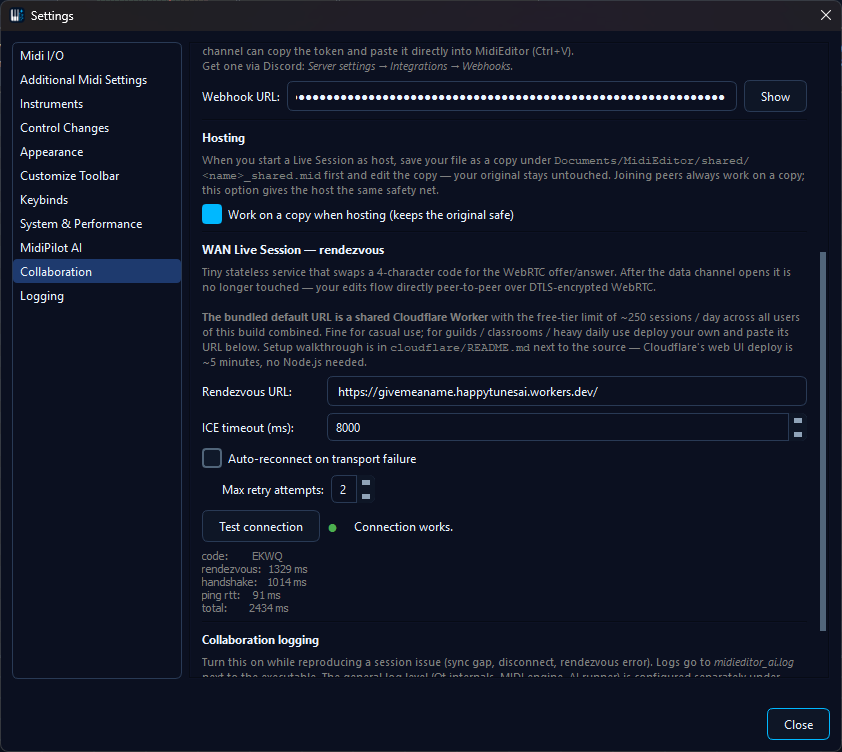Click the WAN Live Session — rendezvous heading
Screen dimensions: 842x752
293,250
